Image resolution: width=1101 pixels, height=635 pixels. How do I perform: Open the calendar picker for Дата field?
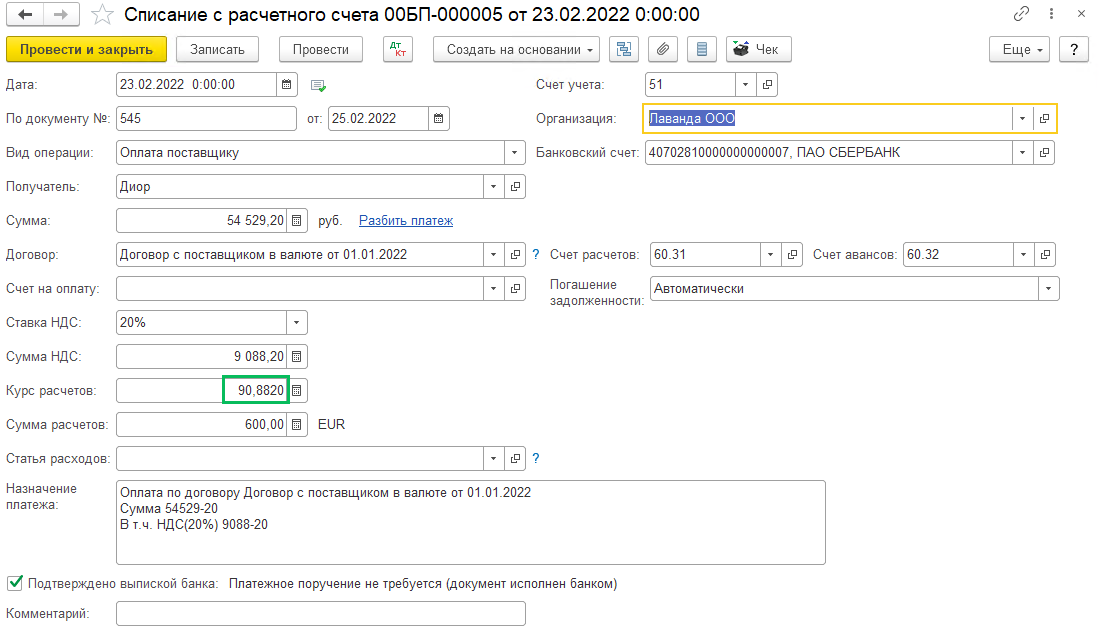(x=286, y=85)
